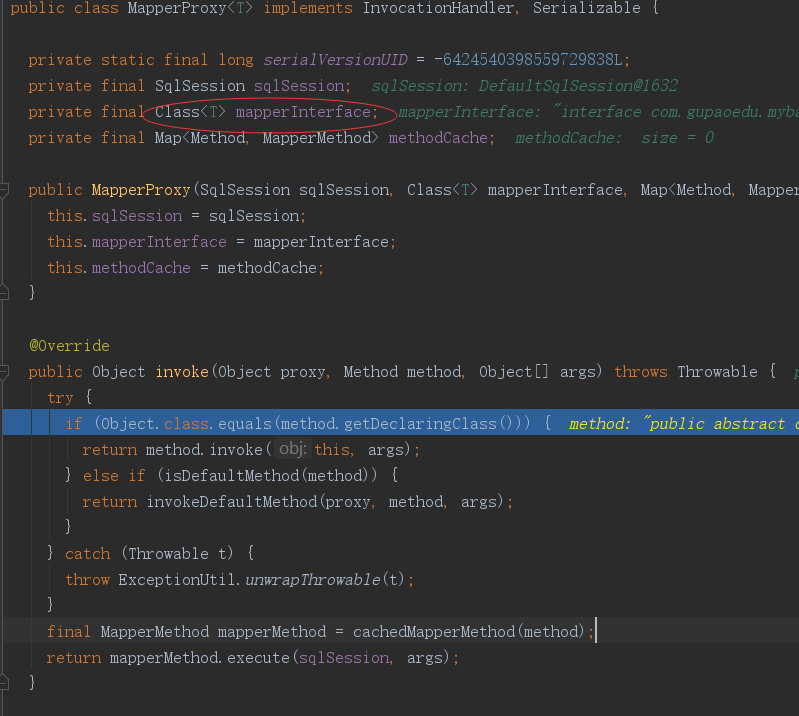799x716 pixels.
Task: Click 'mapperMethod.execute' in the return statement
Action: 199,658
